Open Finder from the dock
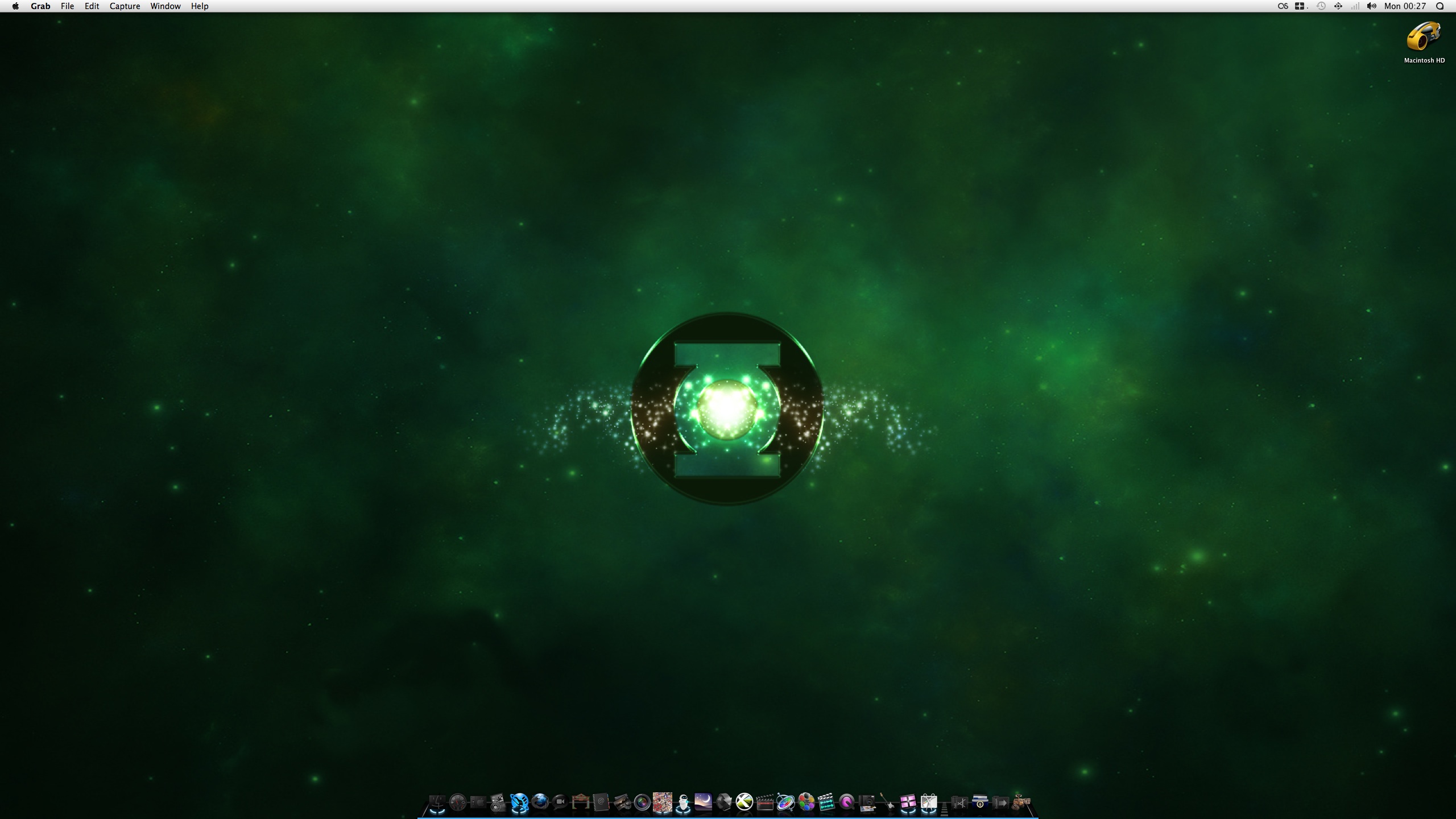 pyautogui.click(x=437, y=803)
